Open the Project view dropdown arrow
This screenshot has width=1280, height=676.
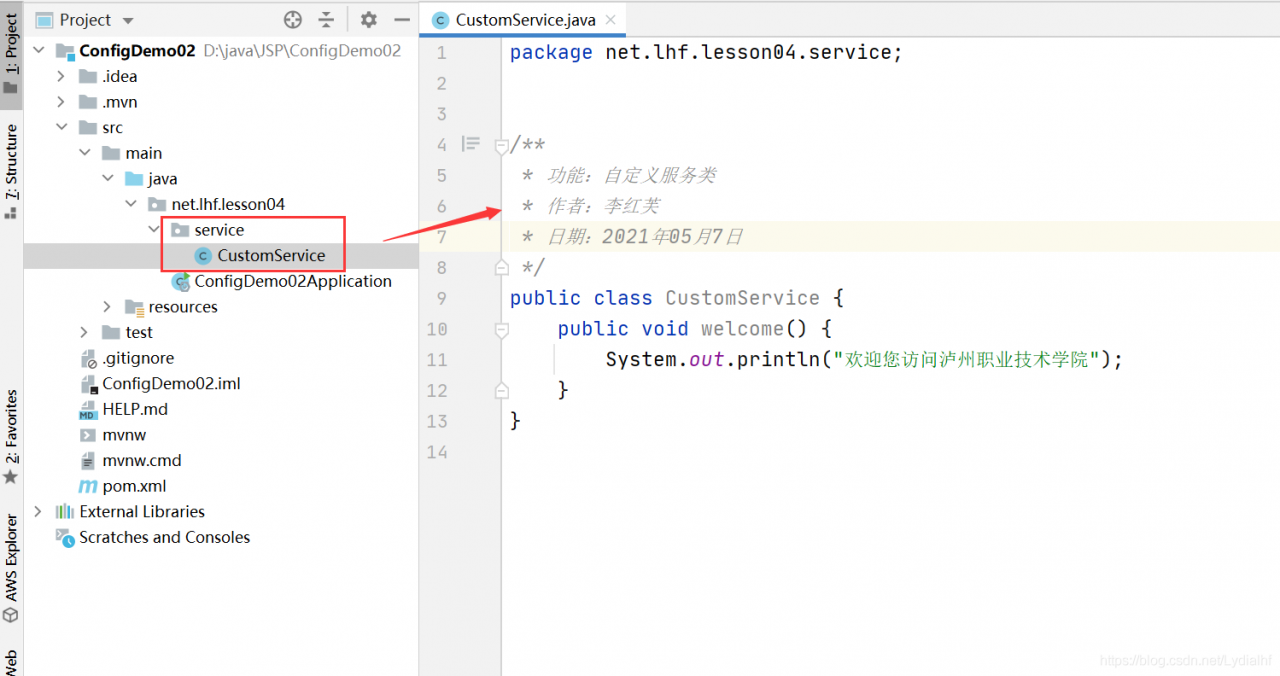(x=128, y=20)
